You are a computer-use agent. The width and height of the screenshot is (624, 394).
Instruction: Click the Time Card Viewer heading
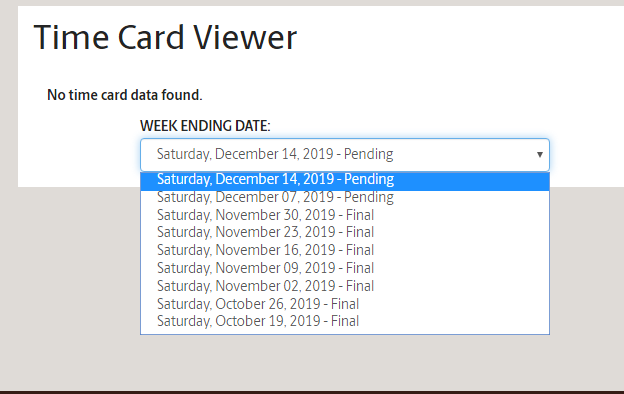click(165, 38)
